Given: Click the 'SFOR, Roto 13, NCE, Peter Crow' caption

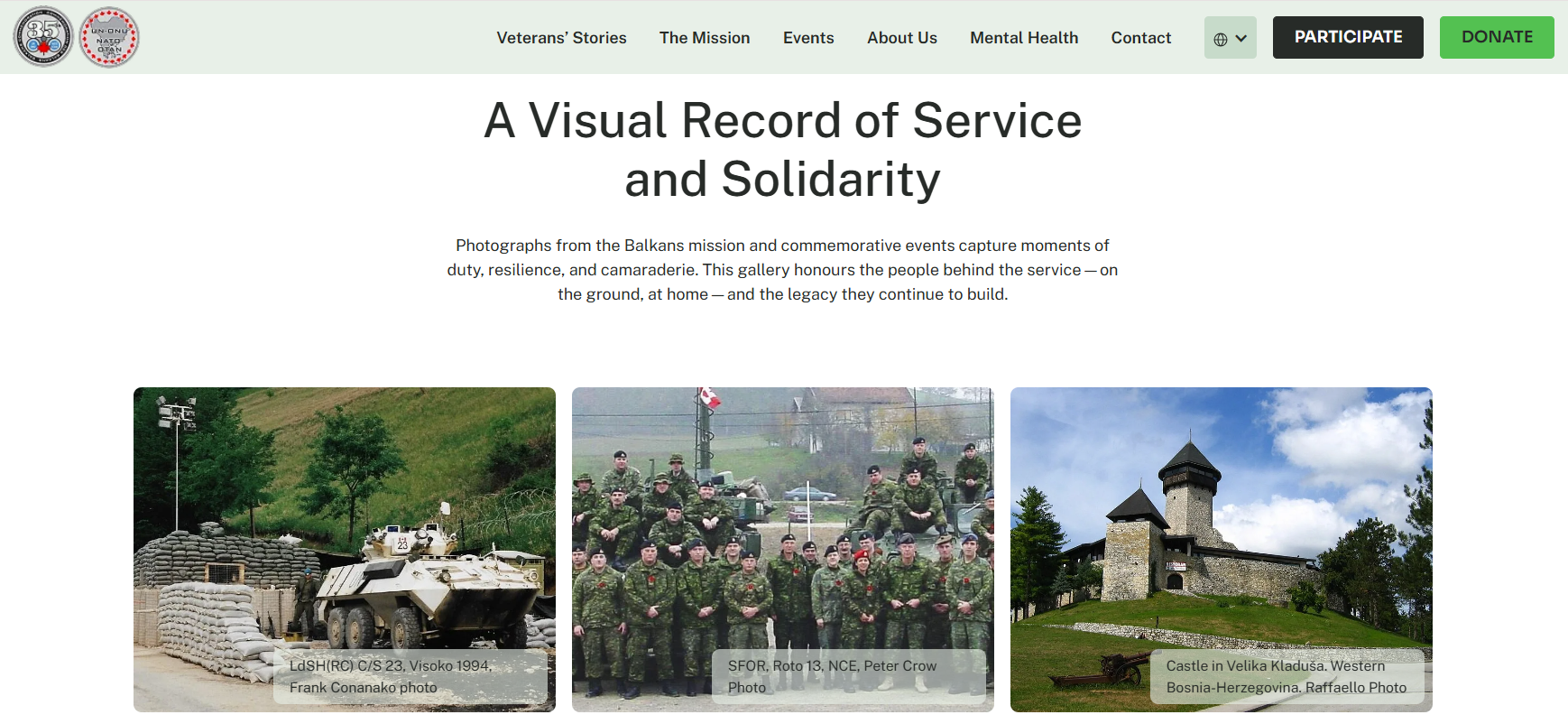Looking at the screenshot, I should 849,676.
